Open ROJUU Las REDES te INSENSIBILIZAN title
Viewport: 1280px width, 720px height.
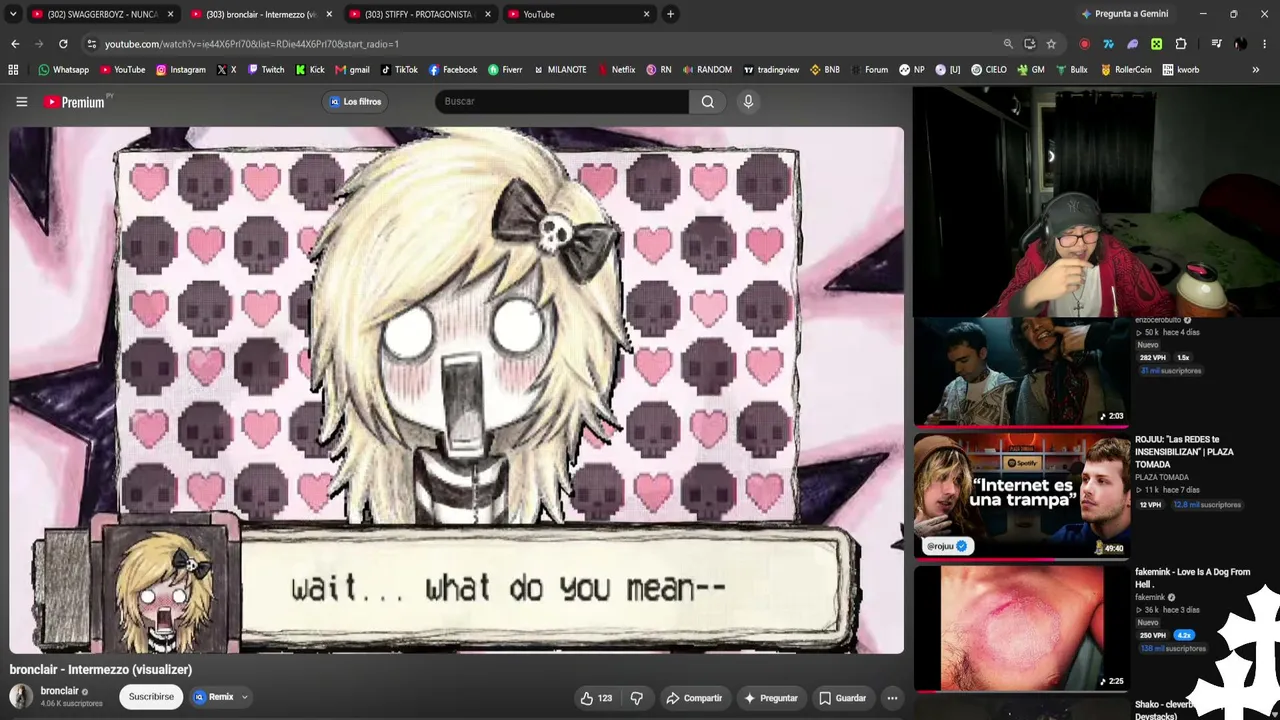[1184, 452]
